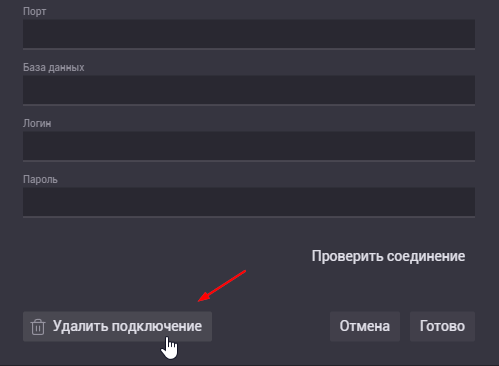The image size is (499, 366).
Task: Confirm the settings with the "Готово" button
Action: click(x=442, y=326)
